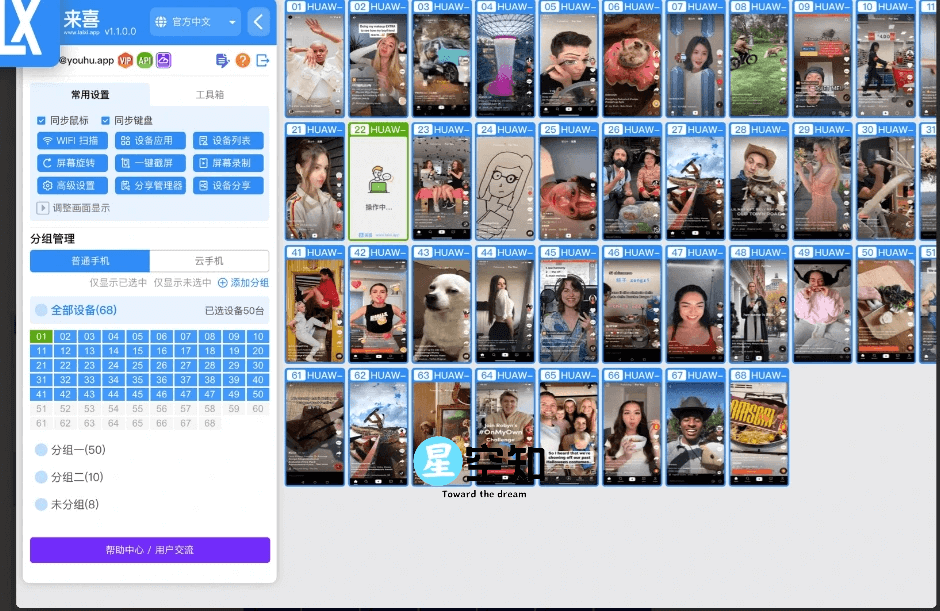Start WIFI 扫描 scanning
The image size is (940, 611).
coord(72,141)
